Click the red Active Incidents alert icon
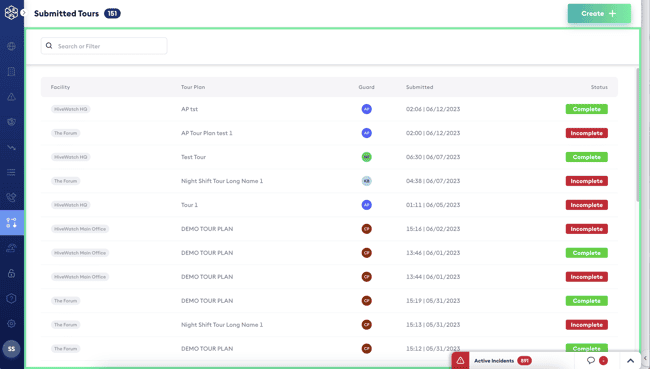 click(460, 361)
